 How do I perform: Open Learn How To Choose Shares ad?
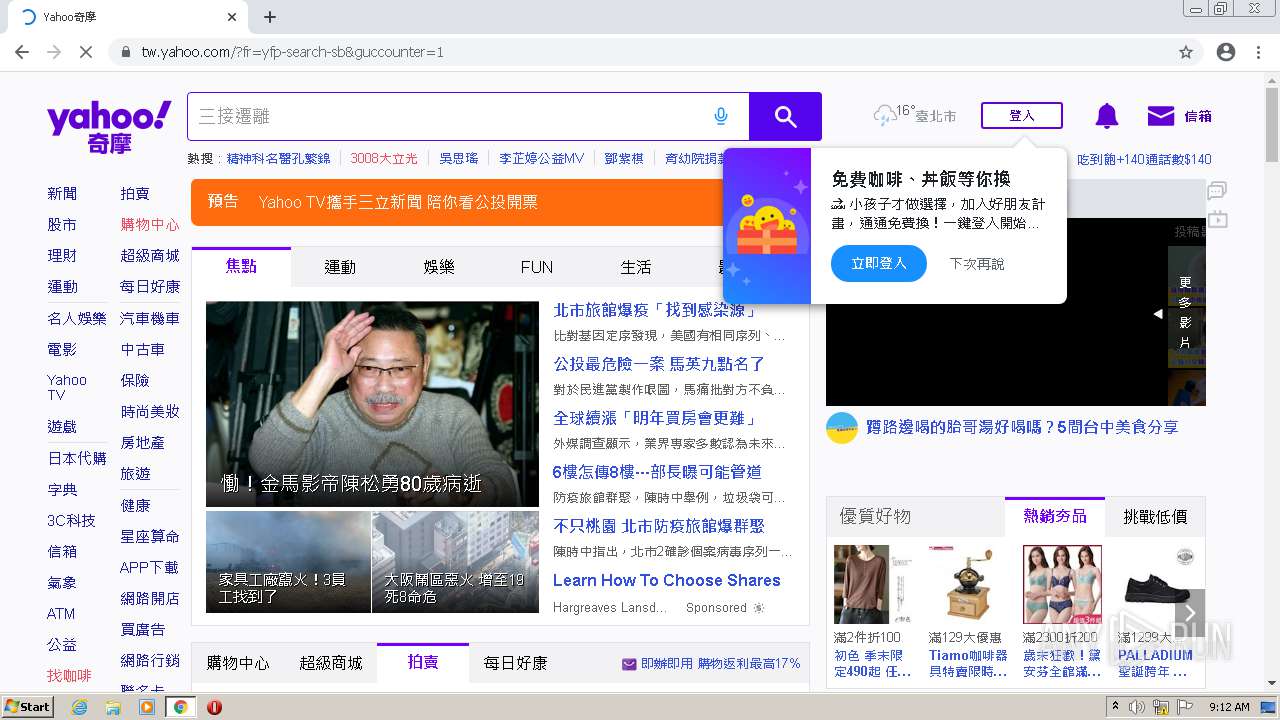pos(667,580)
